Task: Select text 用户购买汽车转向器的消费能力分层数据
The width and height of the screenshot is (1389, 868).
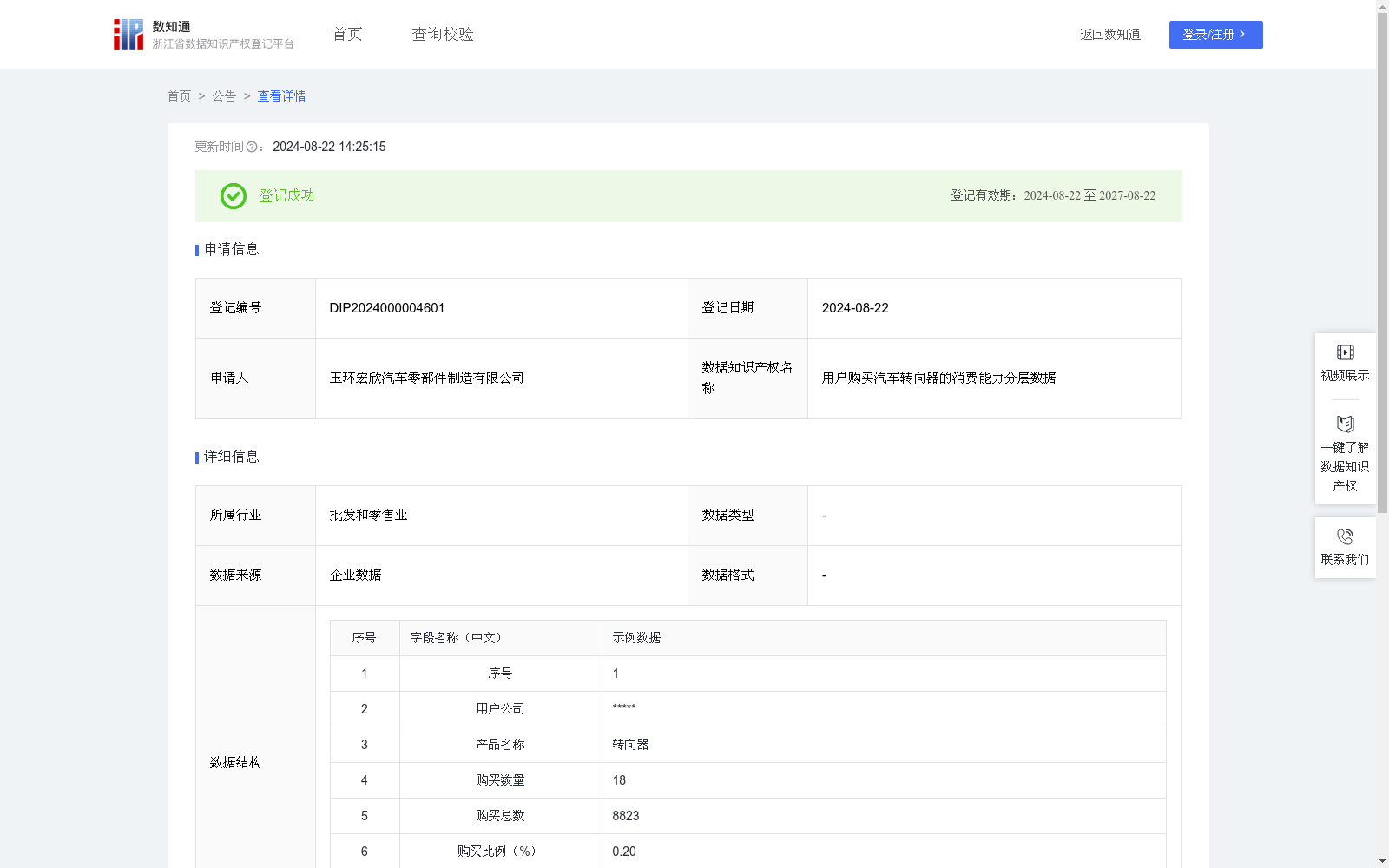Action: point(939,378)
